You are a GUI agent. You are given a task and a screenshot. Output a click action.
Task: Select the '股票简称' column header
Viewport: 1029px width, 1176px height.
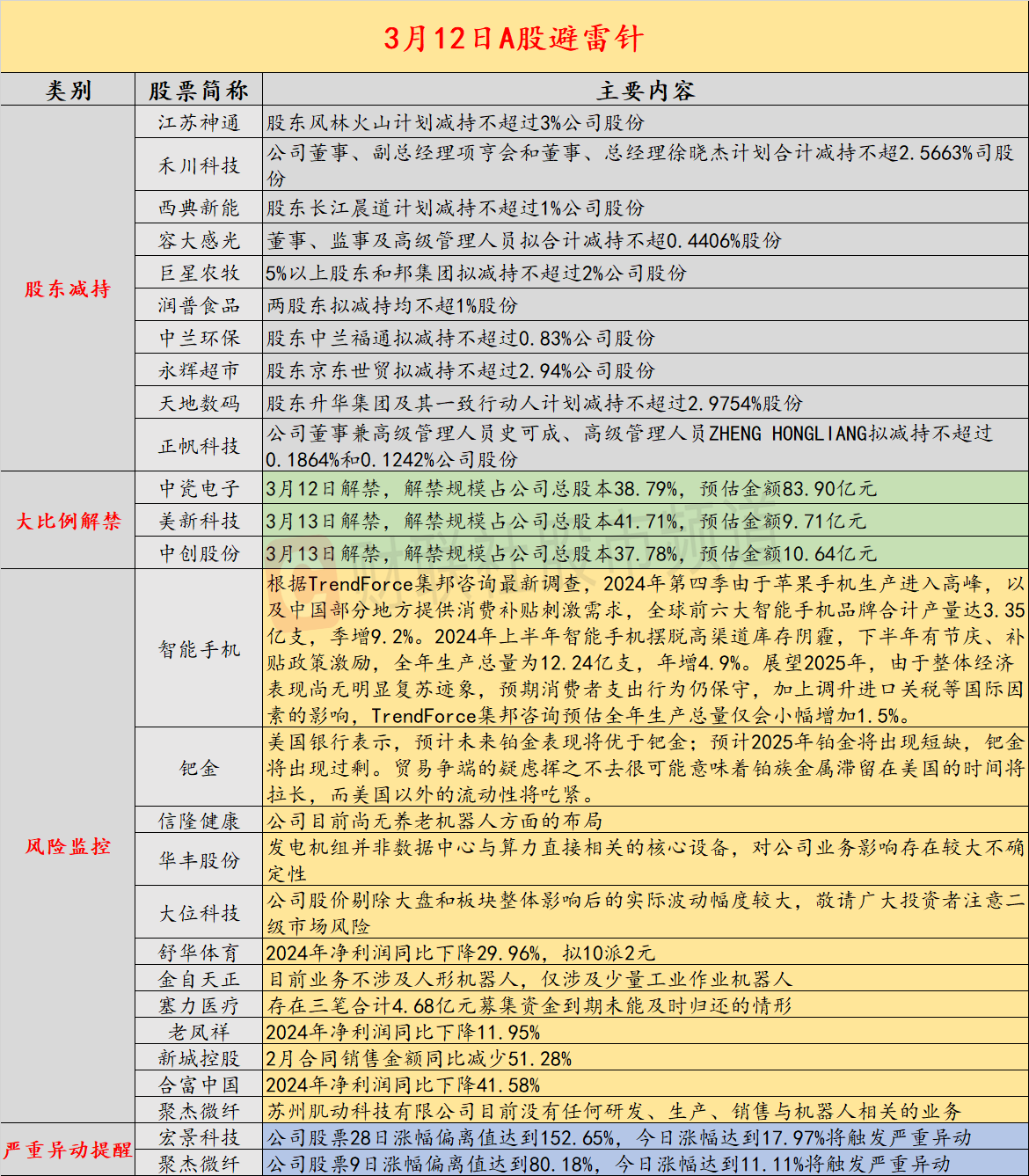(199, 90)
